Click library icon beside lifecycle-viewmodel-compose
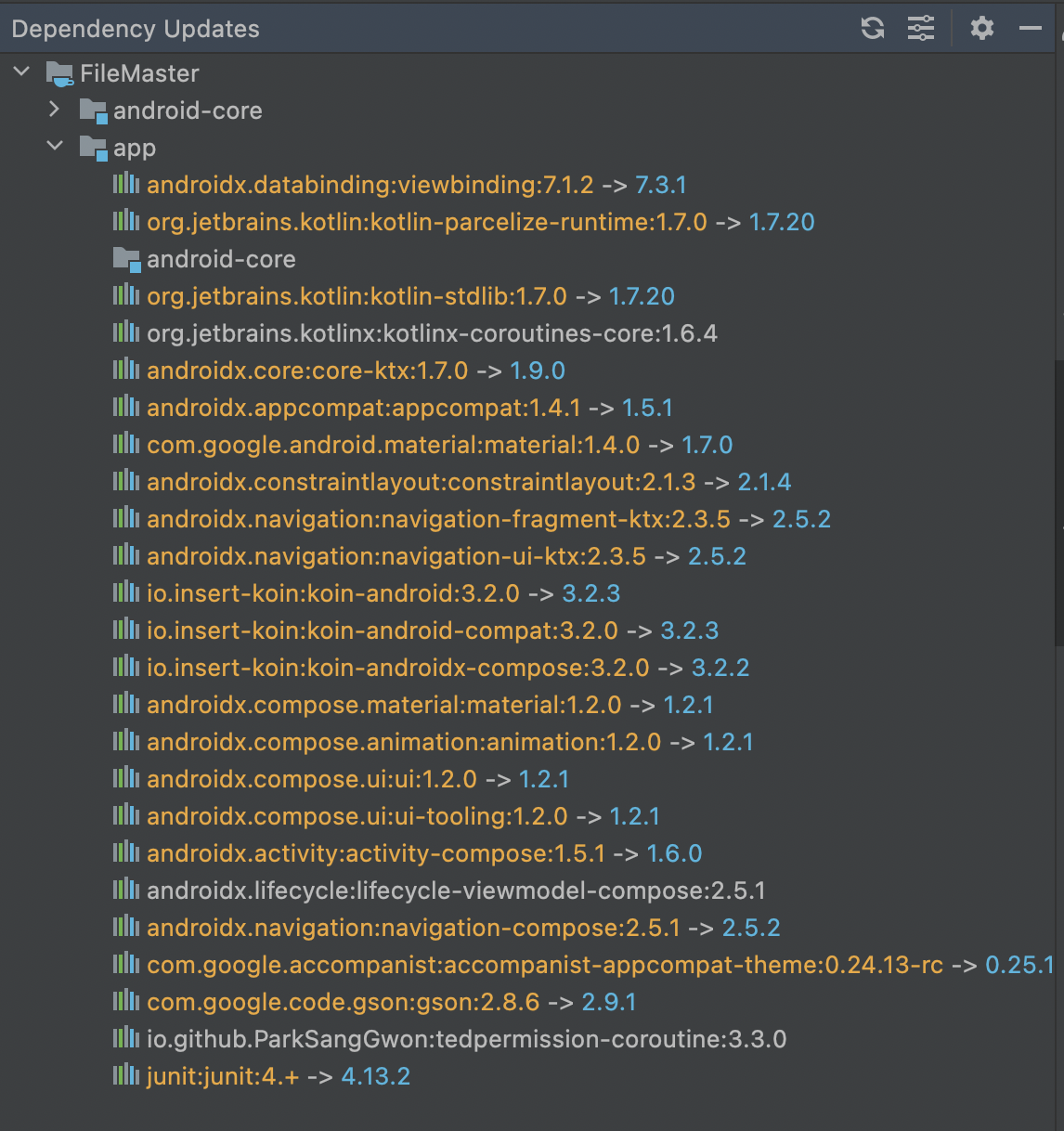This screenshot has width=1064, height=1131. (126, 890)
